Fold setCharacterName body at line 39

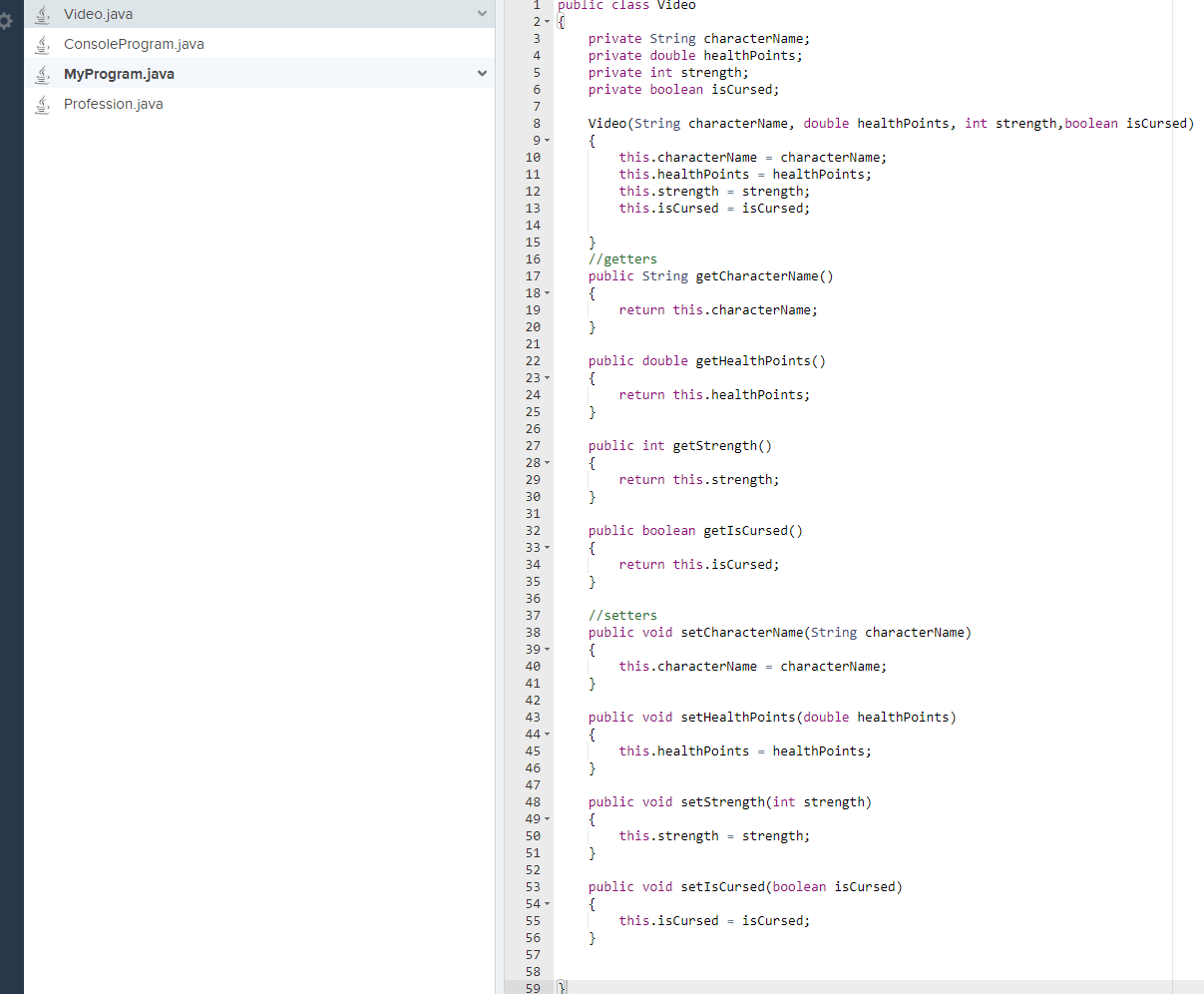tap(547, 649)
